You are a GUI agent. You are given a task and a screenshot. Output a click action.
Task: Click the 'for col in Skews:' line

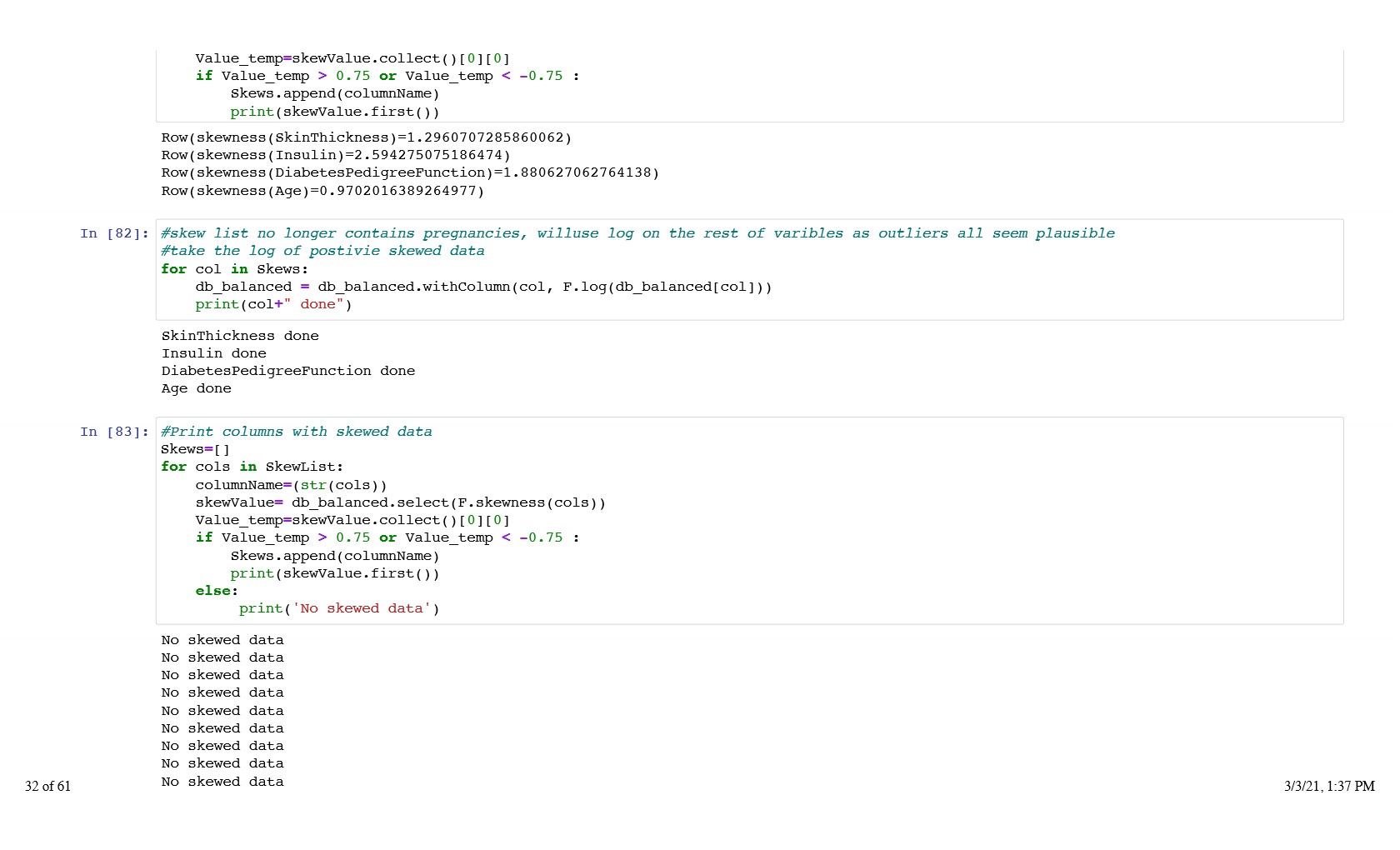point(234,269)
